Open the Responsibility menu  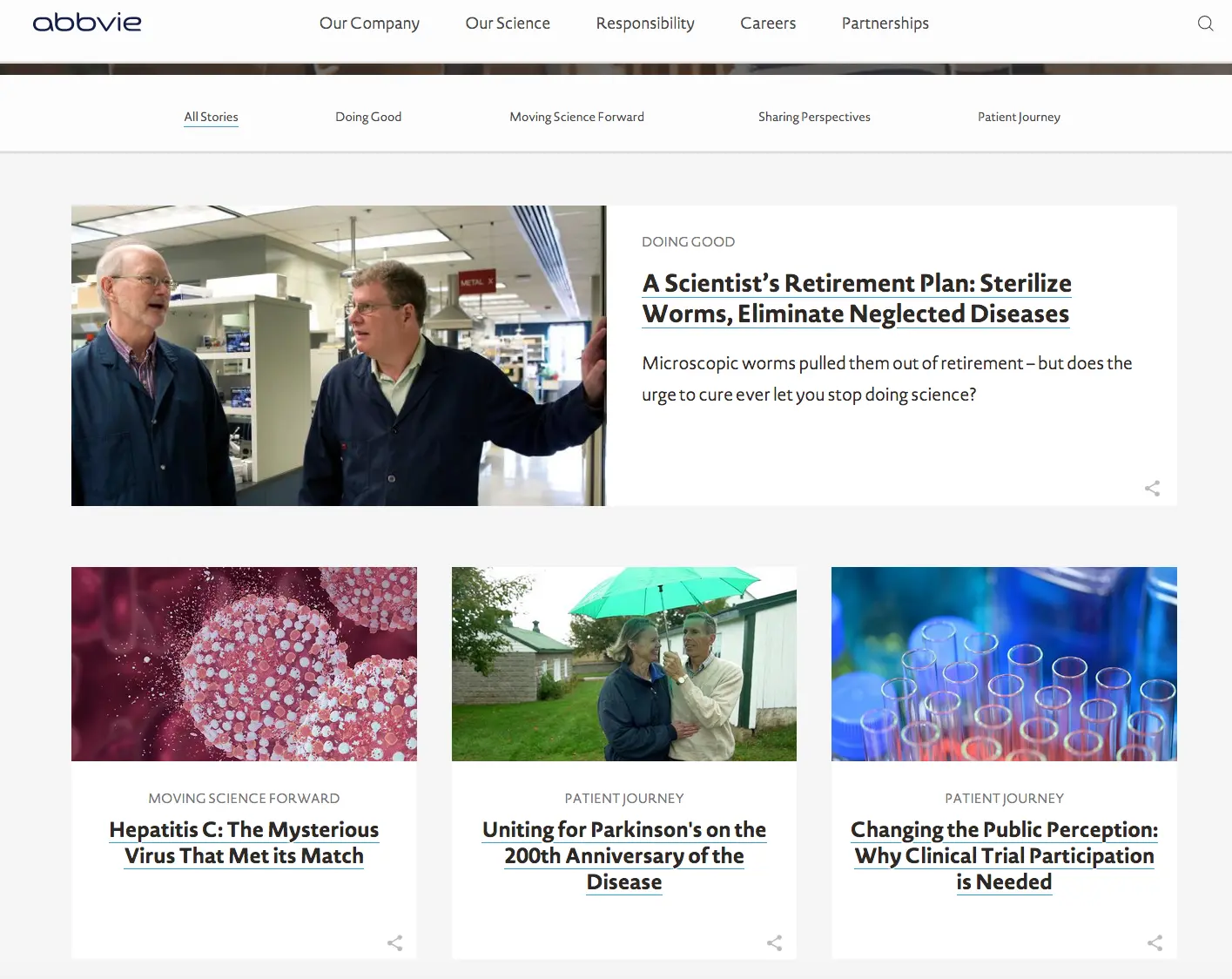click(645, 24)
